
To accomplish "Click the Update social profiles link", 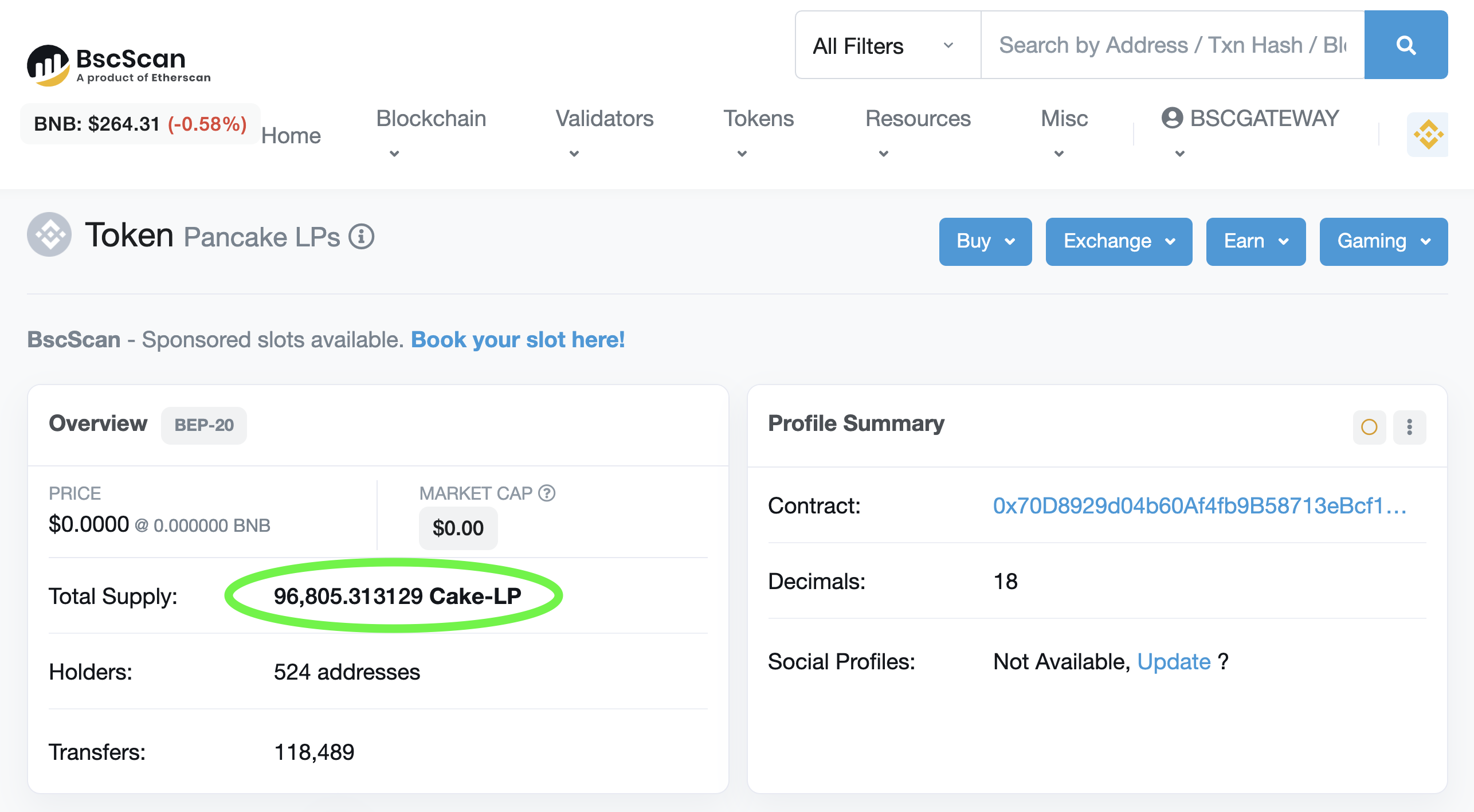I will point(1174,662).
